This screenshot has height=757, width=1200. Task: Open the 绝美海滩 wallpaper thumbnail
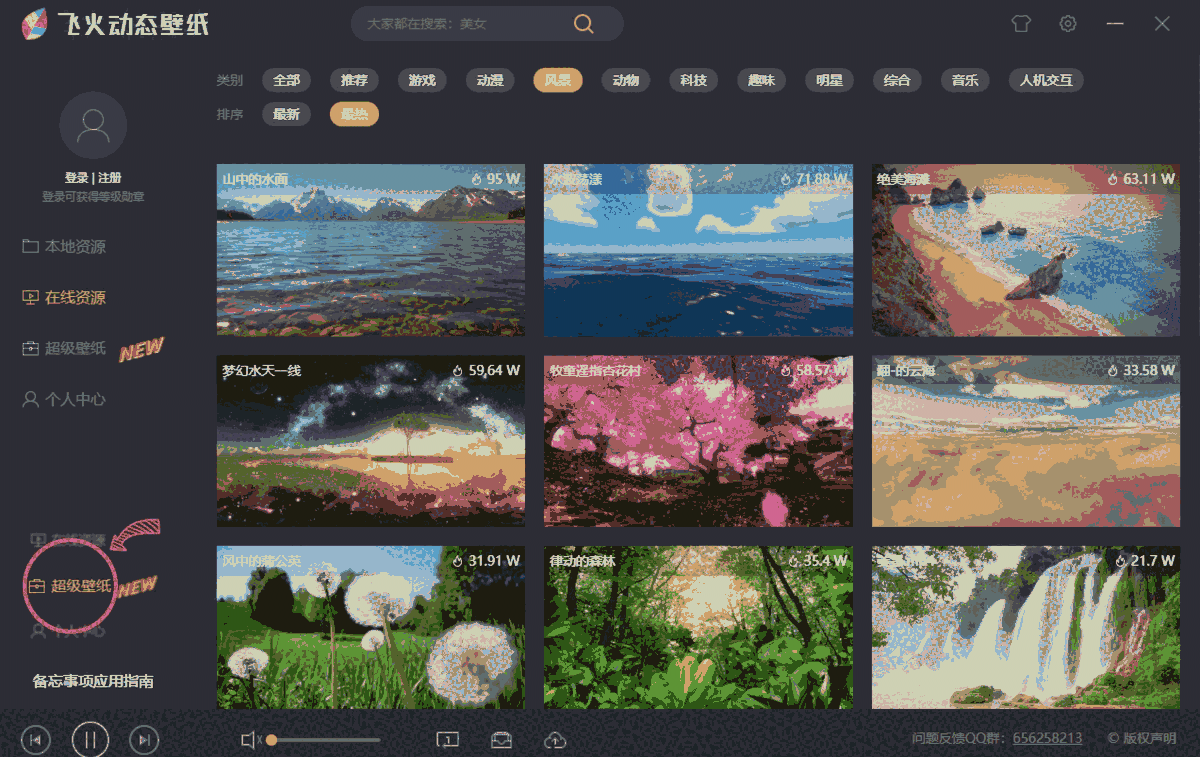[x=1026, y=250]
